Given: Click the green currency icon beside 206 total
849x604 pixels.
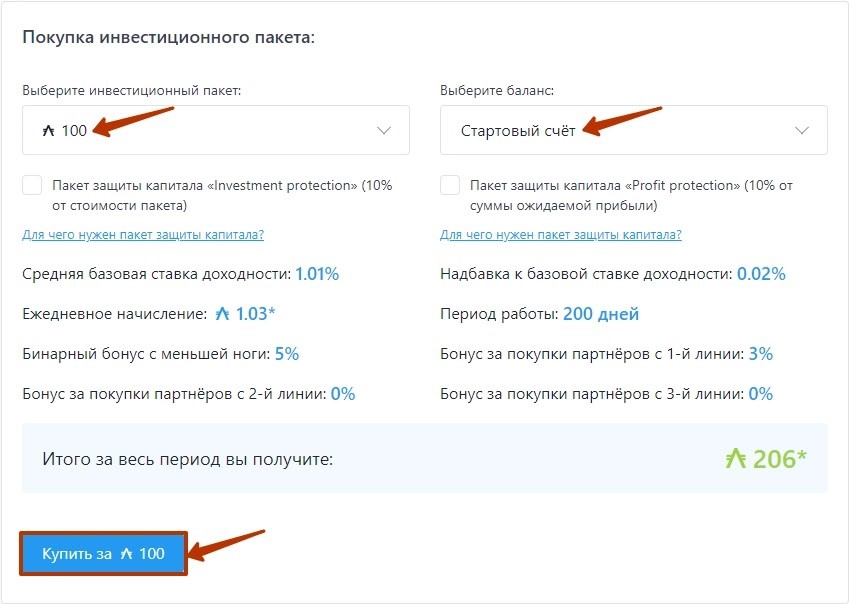Looking at the screenshot, I should (736, 458).
